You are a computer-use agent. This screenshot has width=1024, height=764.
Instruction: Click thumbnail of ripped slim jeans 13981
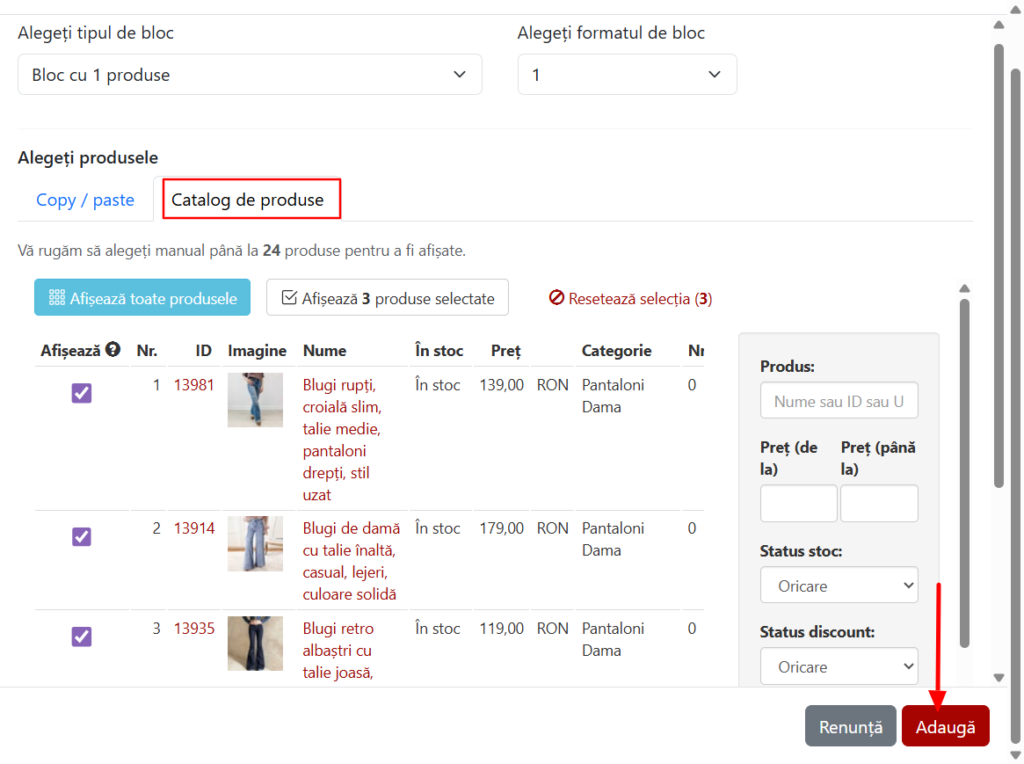[x=255, y=400]
